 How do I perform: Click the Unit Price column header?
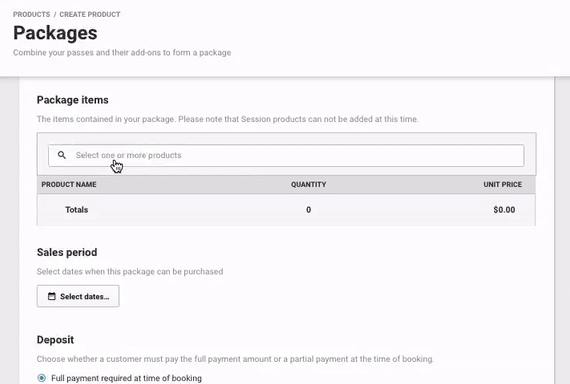click(x=502, y=184)
